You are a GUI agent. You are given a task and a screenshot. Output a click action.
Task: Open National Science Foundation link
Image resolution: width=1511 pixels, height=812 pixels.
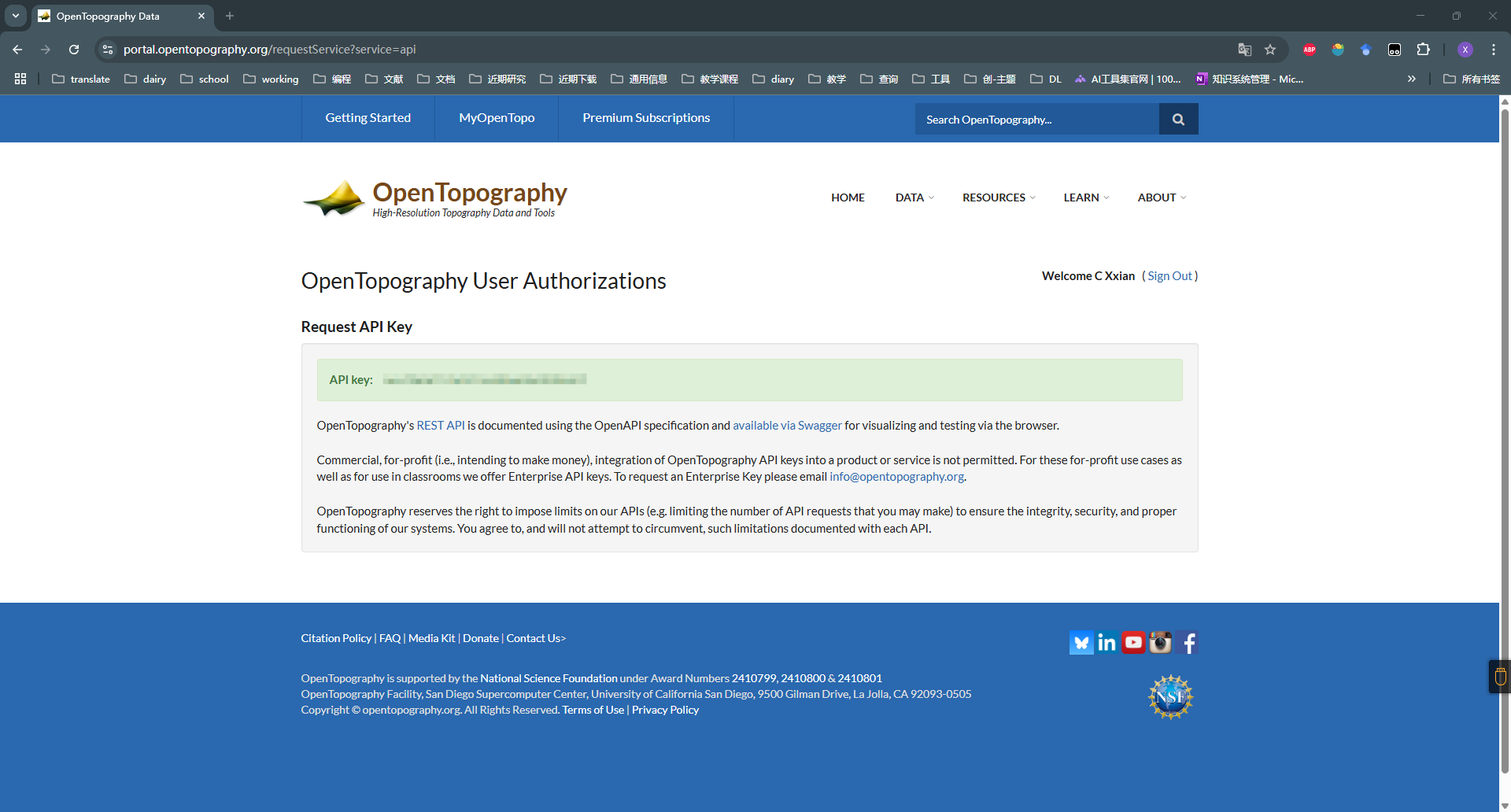(x=549, y=678)
